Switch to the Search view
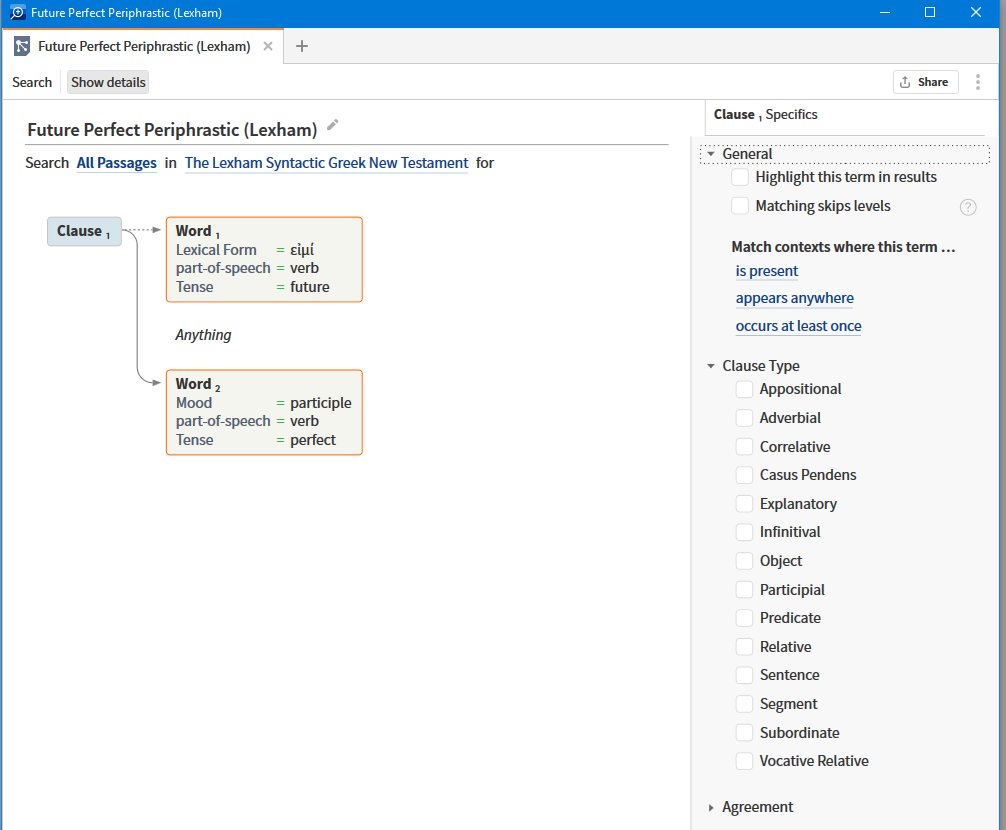This screenshot has height=830, width=1006. 31,82
